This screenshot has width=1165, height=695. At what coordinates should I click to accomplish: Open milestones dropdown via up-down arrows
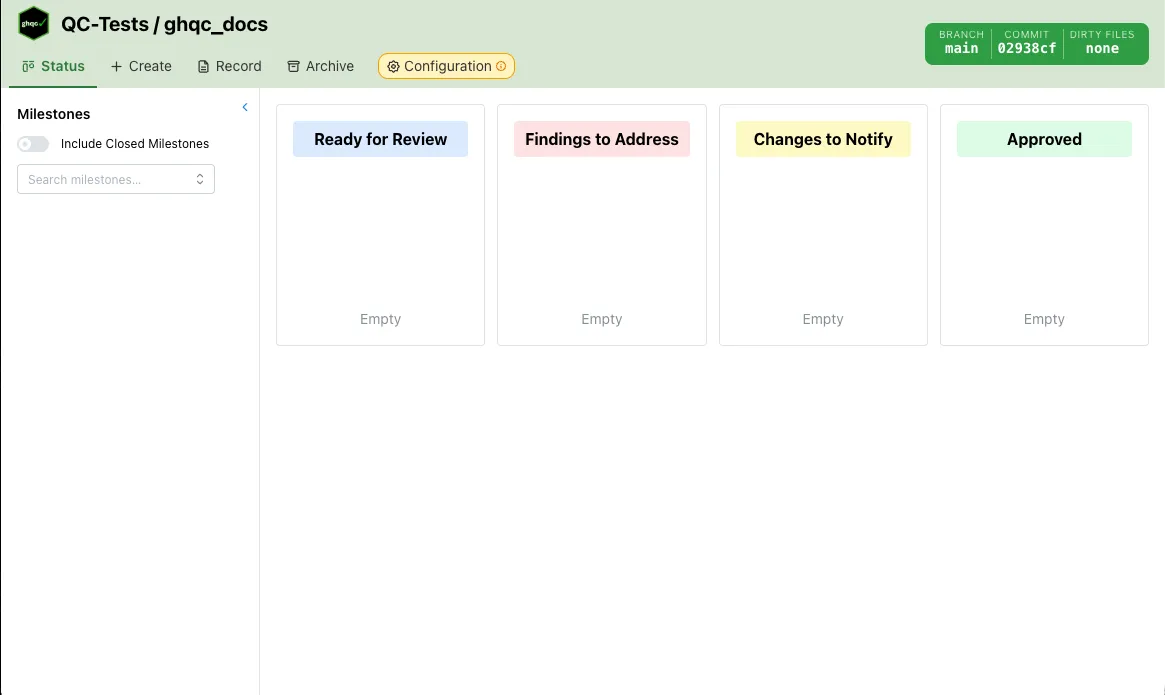pyautogui.click(x=200, y=180)
